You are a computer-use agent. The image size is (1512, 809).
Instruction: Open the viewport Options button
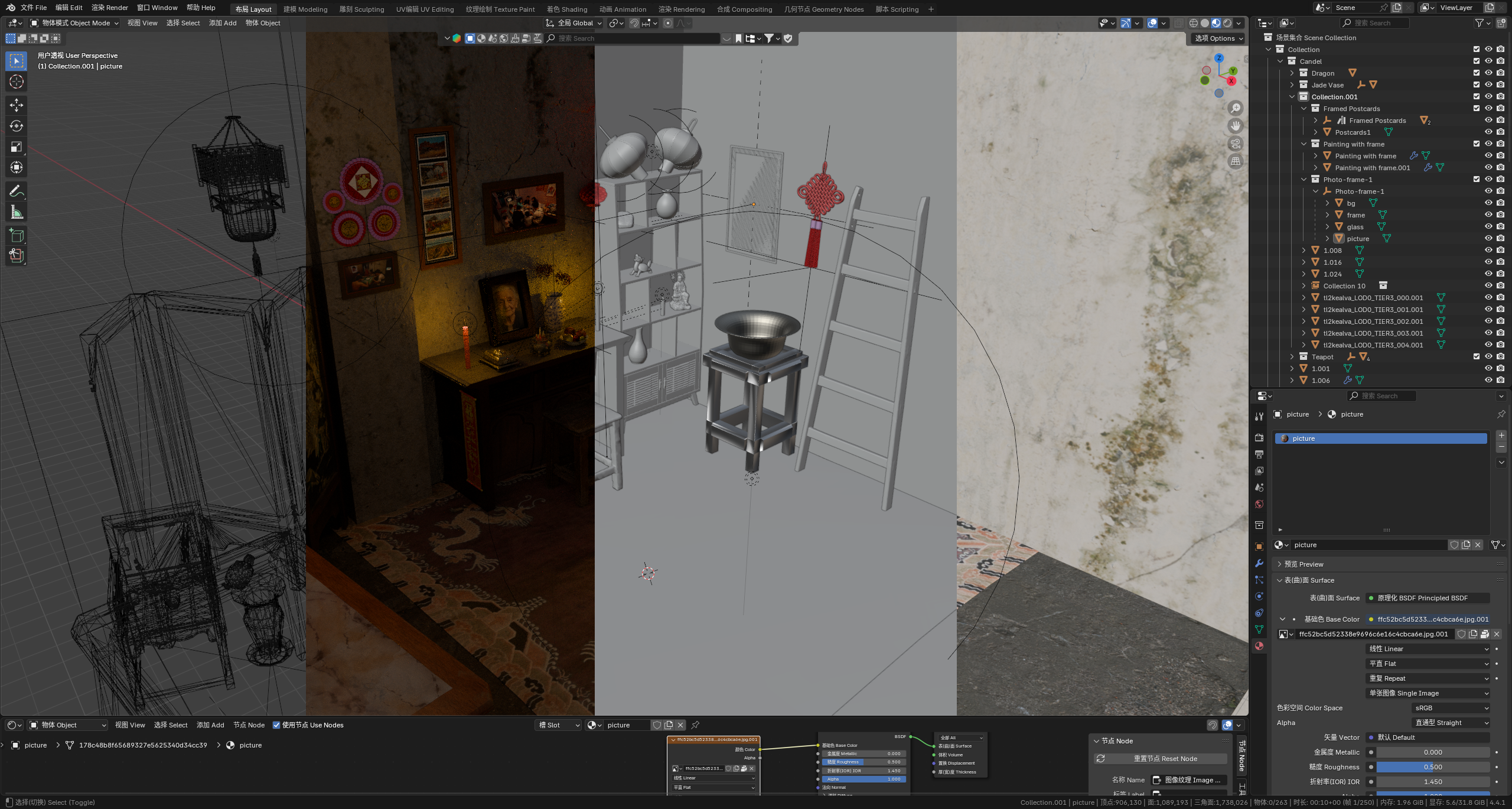1218,38
